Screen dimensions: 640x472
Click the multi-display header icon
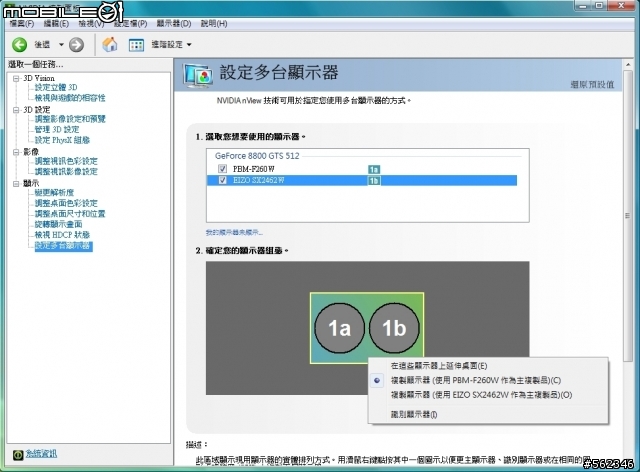(198, 76)
